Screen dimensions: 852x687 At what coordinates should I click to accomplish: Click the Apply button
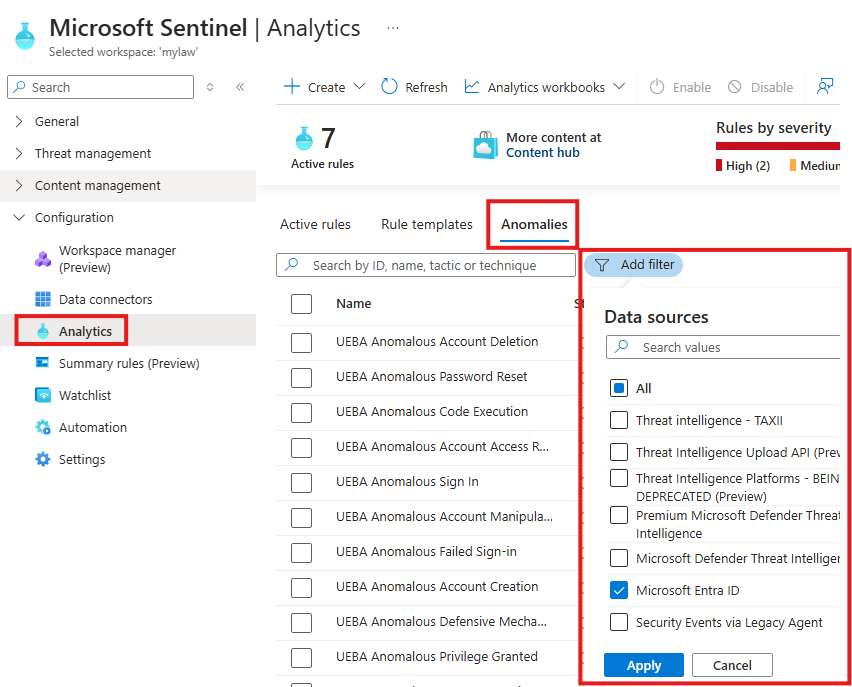pos(644,665)
